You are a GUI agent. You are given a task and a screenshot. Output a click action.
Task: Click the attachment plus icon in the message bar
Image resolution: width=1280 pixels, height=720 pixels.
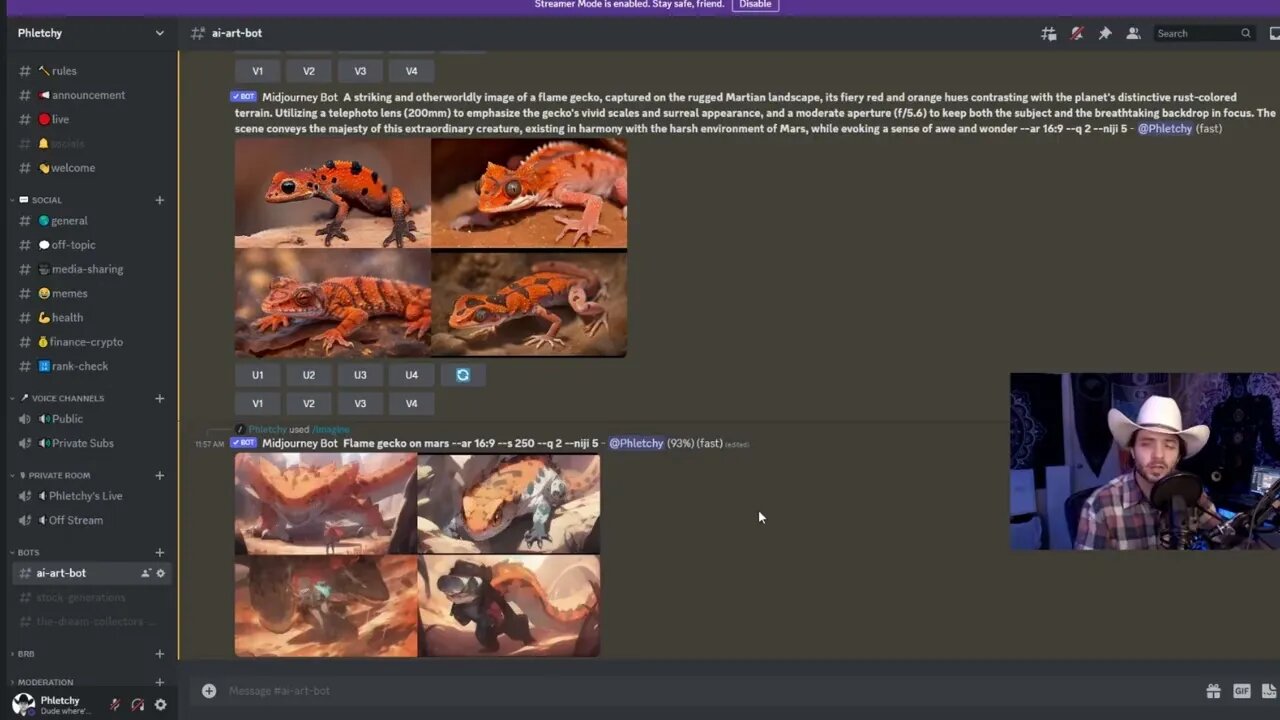209,690
